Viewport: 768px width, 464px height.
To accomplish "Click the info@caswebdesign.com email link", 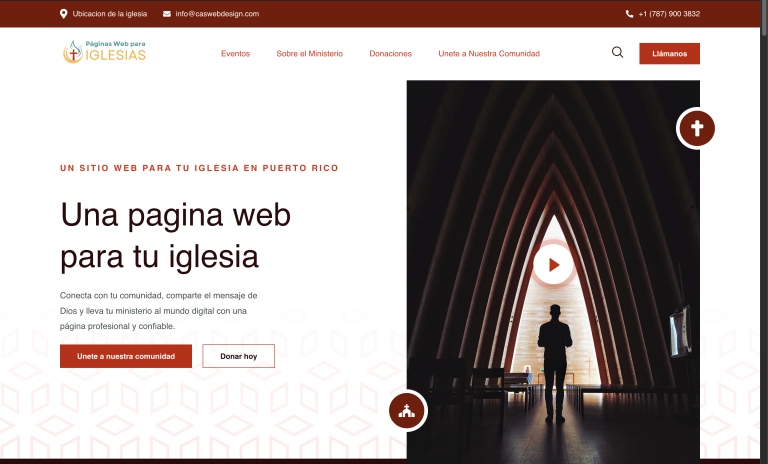I will click(x=217, y=14).
